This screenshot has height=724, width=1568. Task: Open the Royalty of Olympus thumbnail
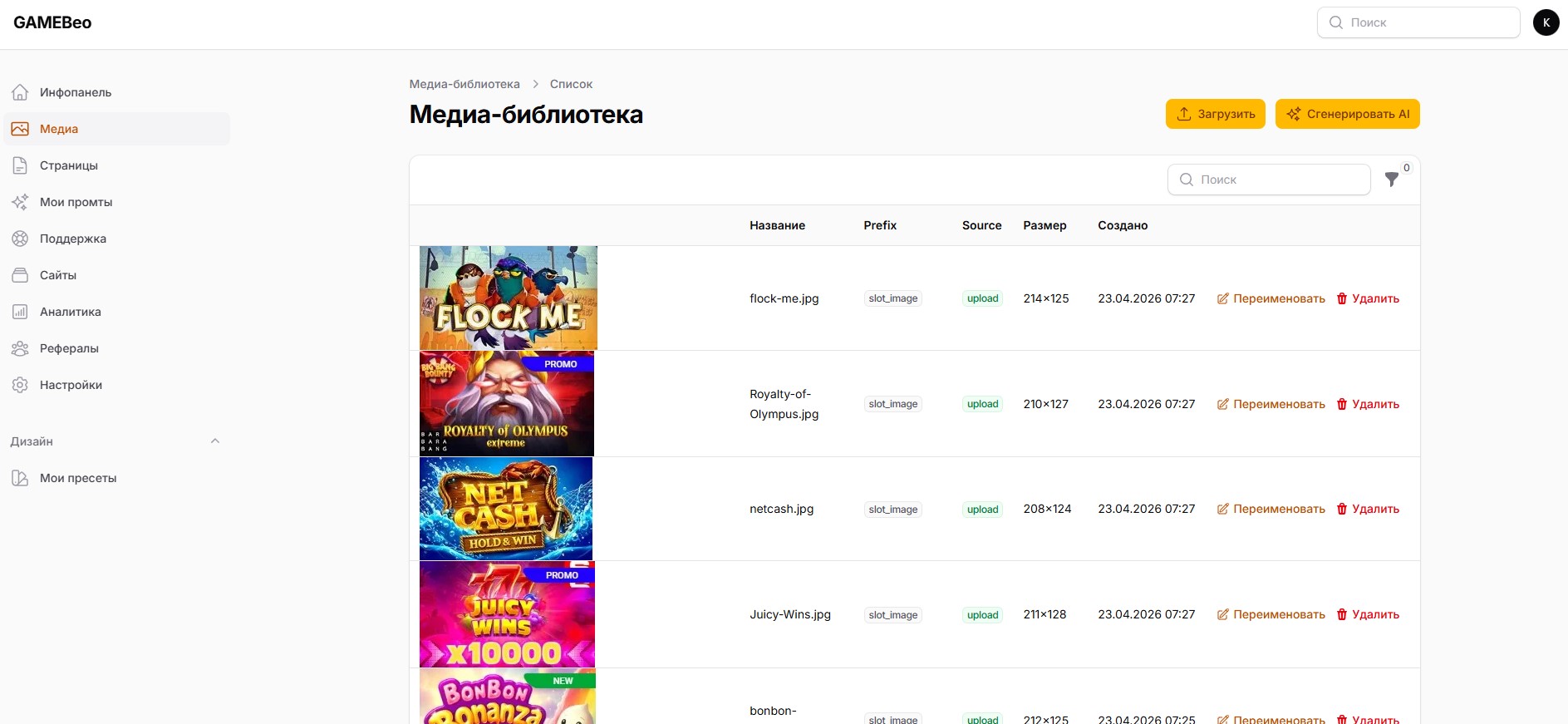click(x=507, y=403)
